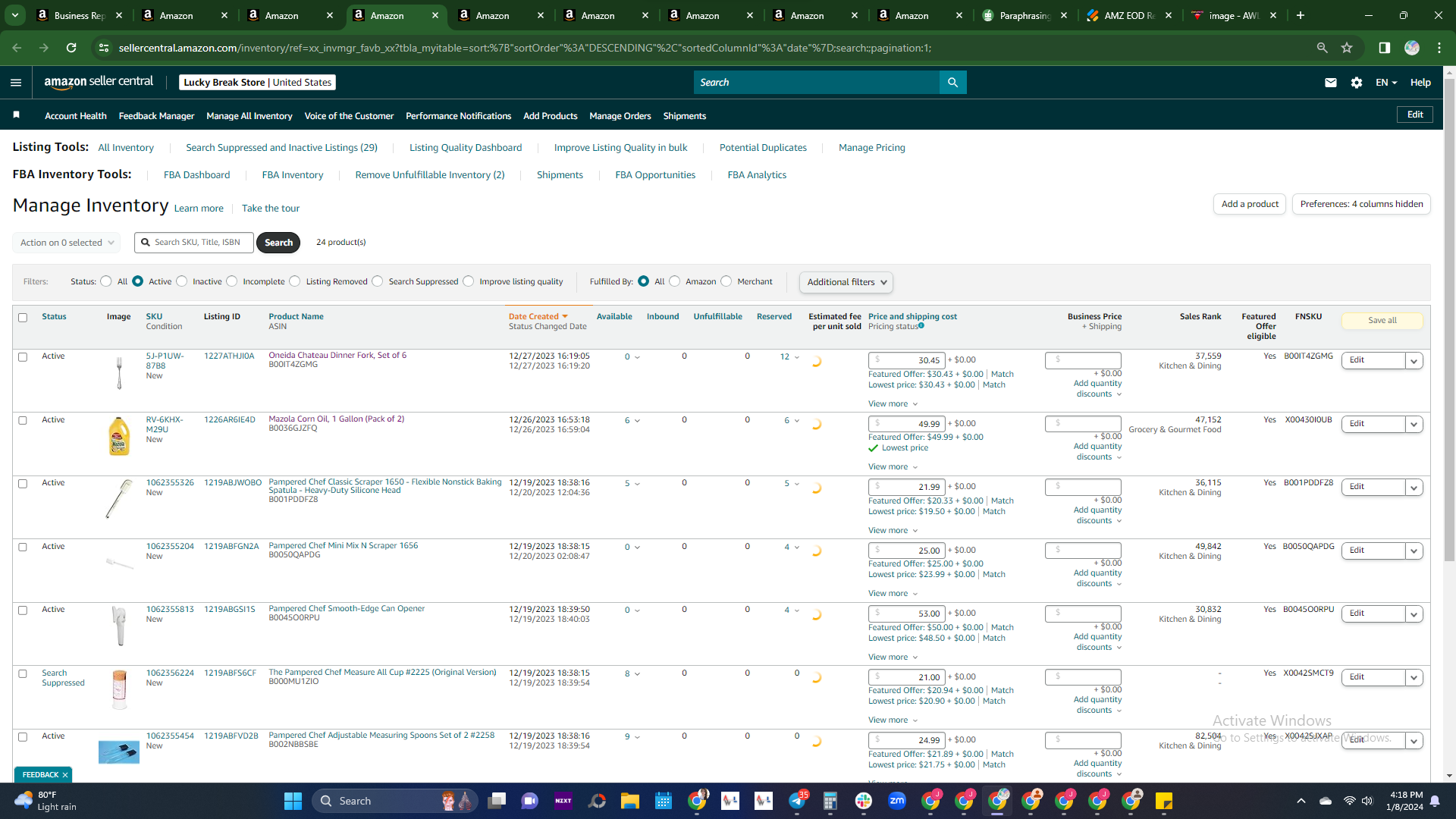Tick the select-all checkbox in the table header
Viewport: 1456px width, 819px height.
point(23,318)
